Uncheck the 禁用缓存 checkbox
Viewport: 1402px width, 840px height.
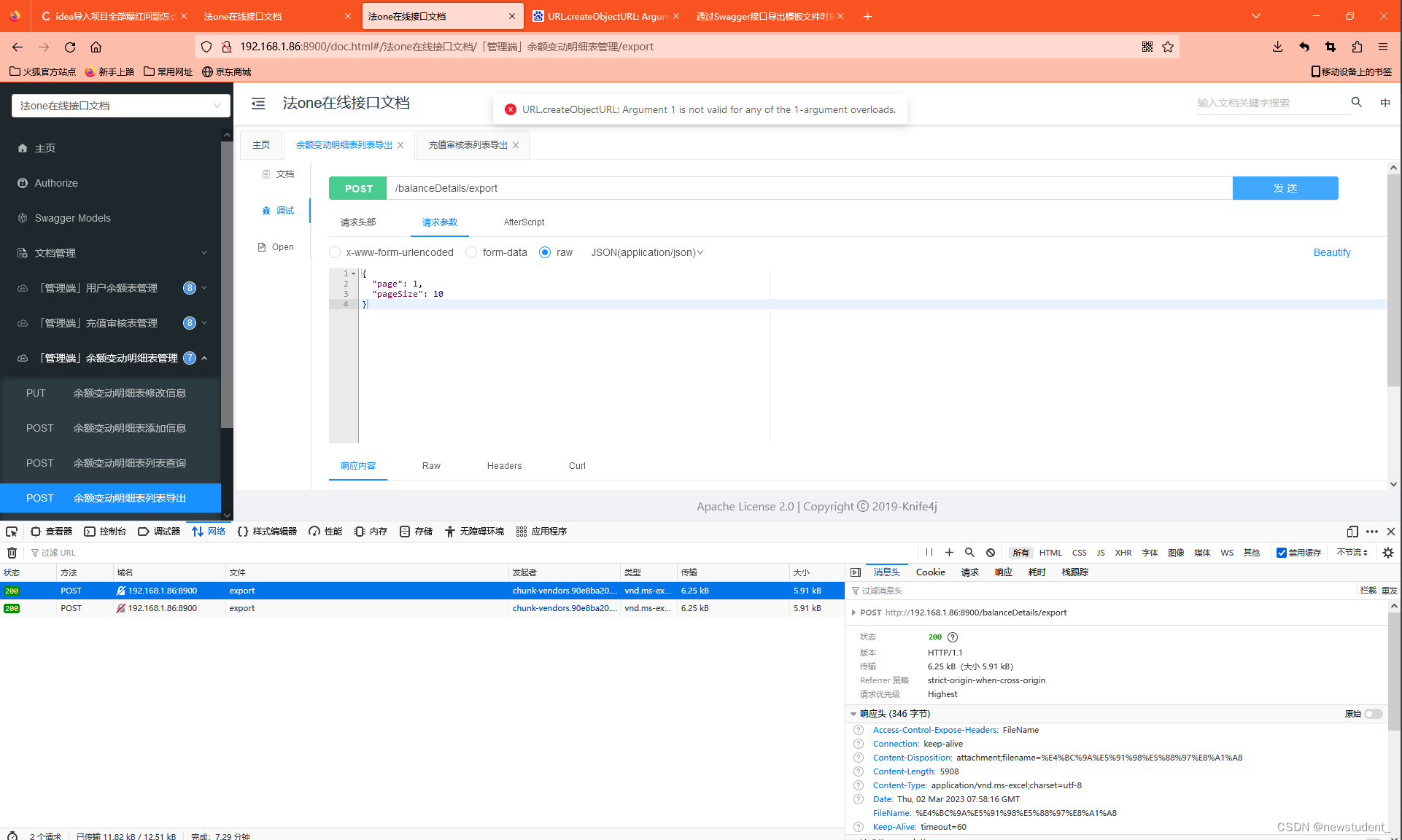[x=1281, y=553]
